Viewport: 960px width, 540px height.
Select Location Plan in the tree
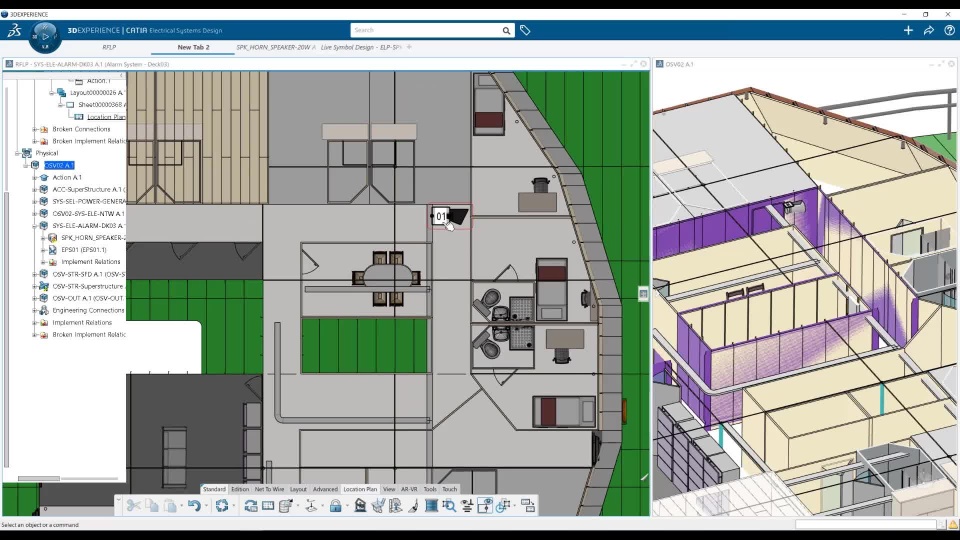coord(106,117)
